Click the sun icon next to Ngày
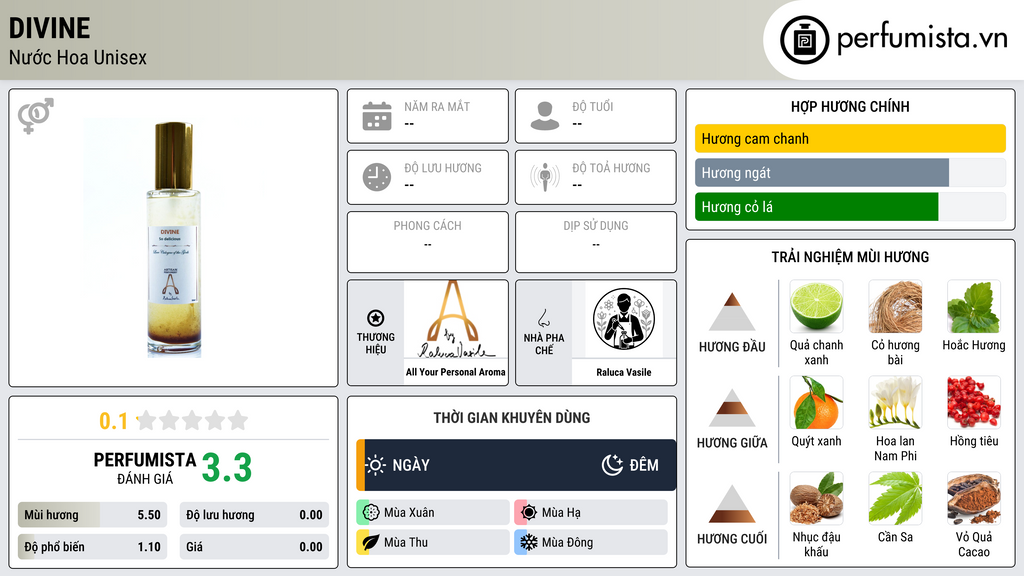Image resolution: width=1024 pixels, height=576 pixels. (x=376, y=465)
